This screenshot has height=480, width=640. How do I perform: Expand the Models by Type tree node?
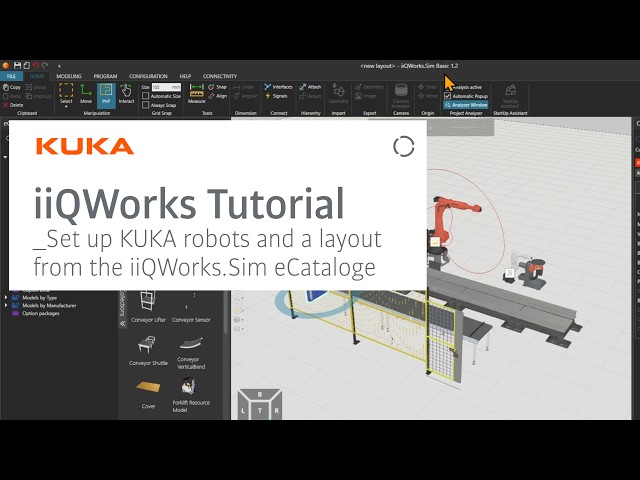6,298
